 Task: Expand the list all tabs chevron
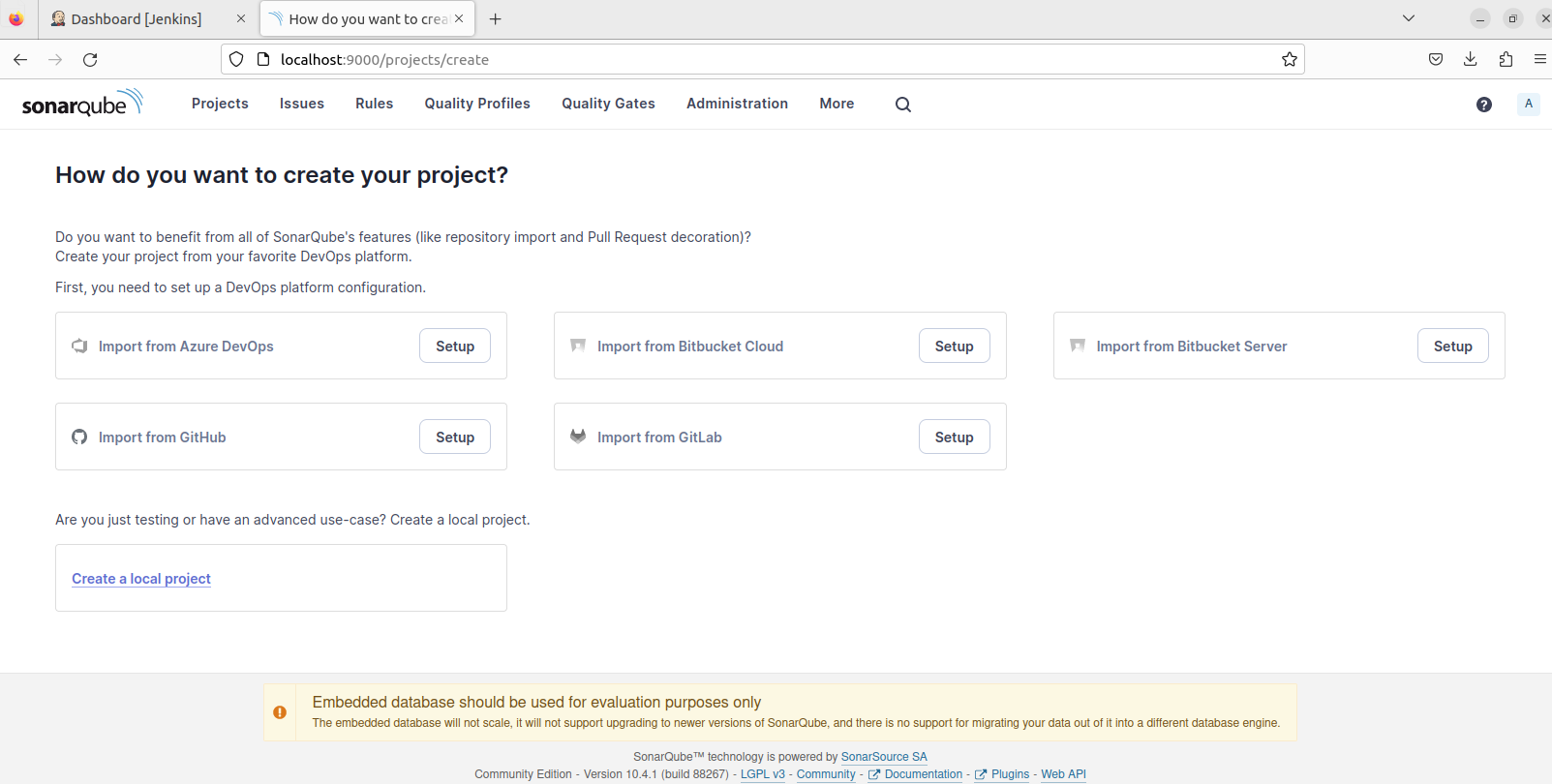point(1409,18)
